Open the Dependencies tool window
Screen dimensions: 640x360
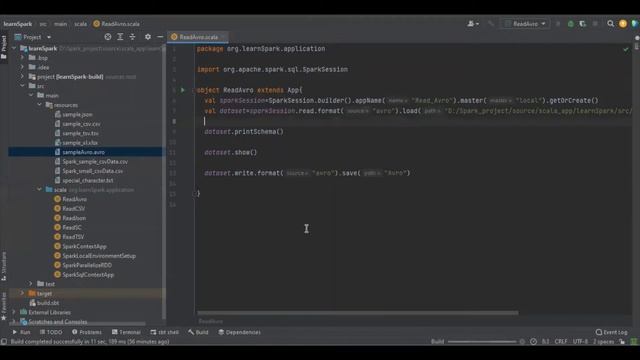239,332
